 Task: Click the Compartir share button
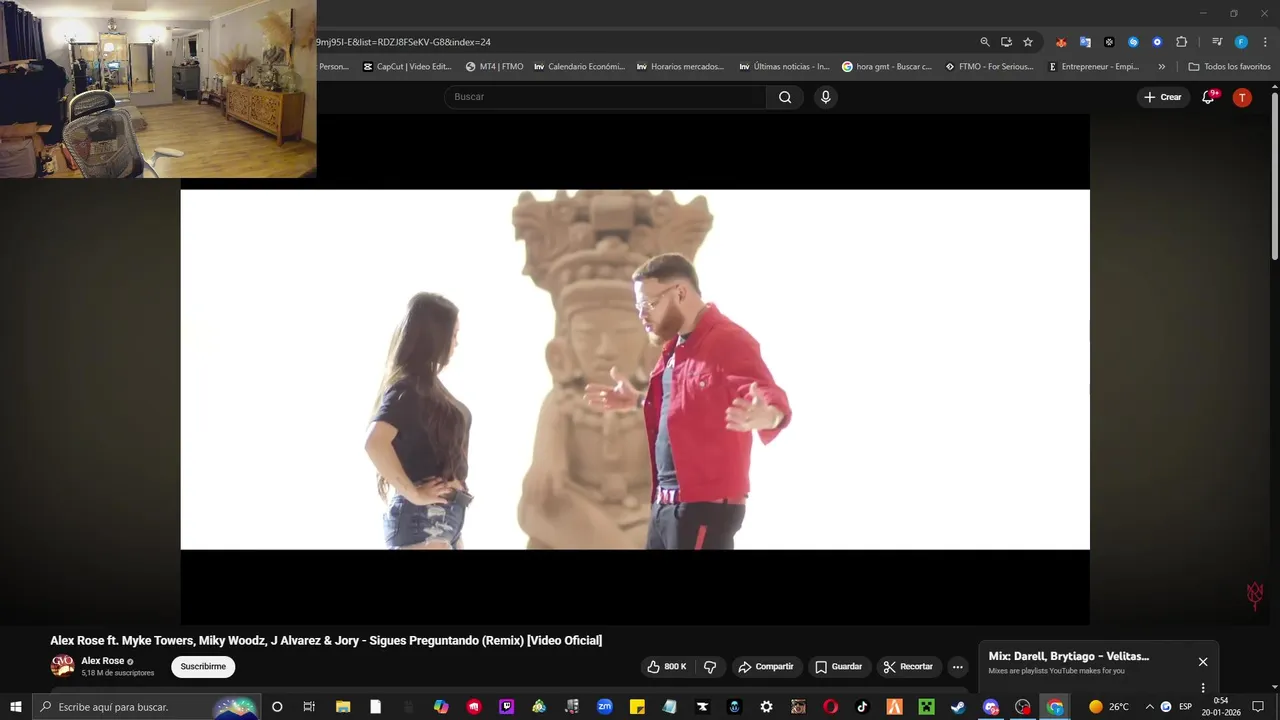pos(766,666)
